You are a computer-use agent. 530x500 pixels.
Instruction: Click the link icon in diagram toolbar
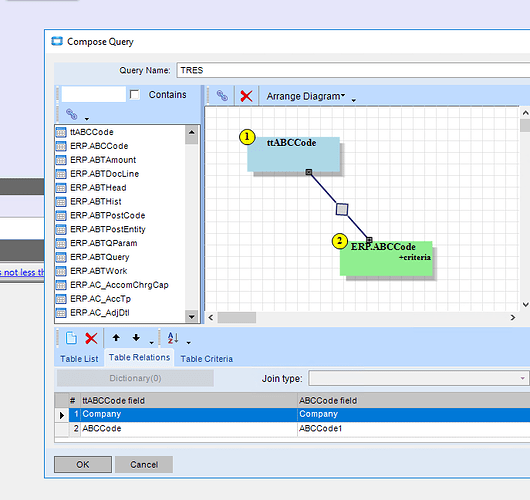pos(222,96)
